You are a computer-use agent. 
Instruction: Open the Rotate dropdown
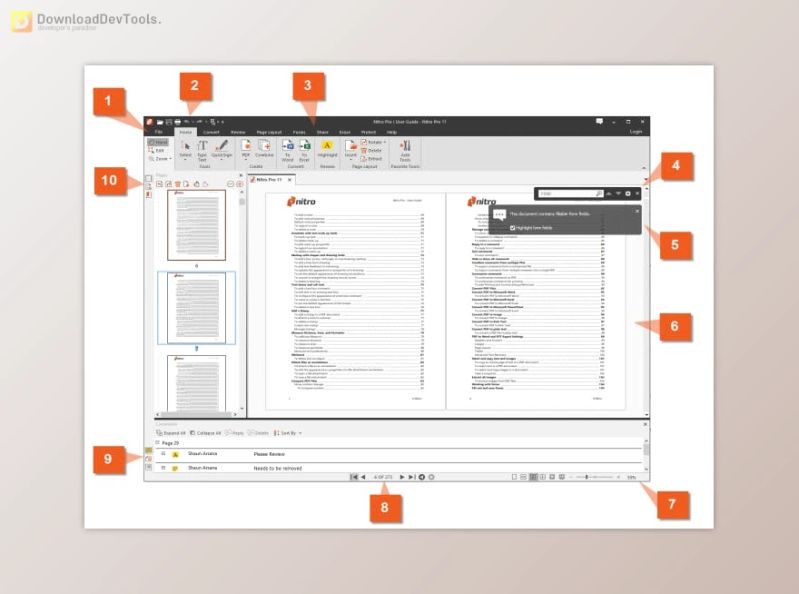pyautogui.click(x=374, y=142)
